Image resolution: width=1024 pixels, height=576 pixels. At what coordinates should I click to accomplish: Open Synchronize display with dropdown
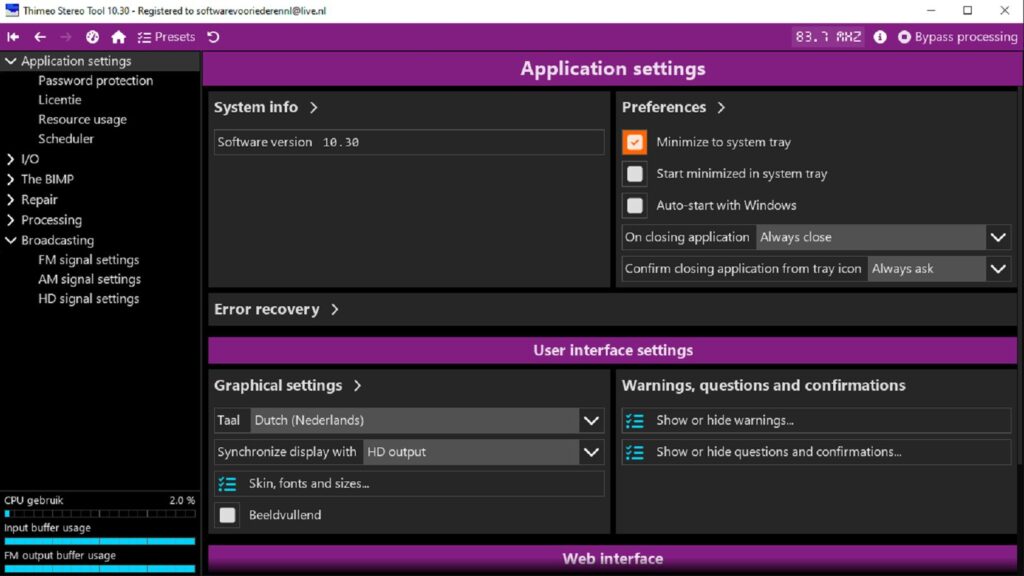pos(483,452)
